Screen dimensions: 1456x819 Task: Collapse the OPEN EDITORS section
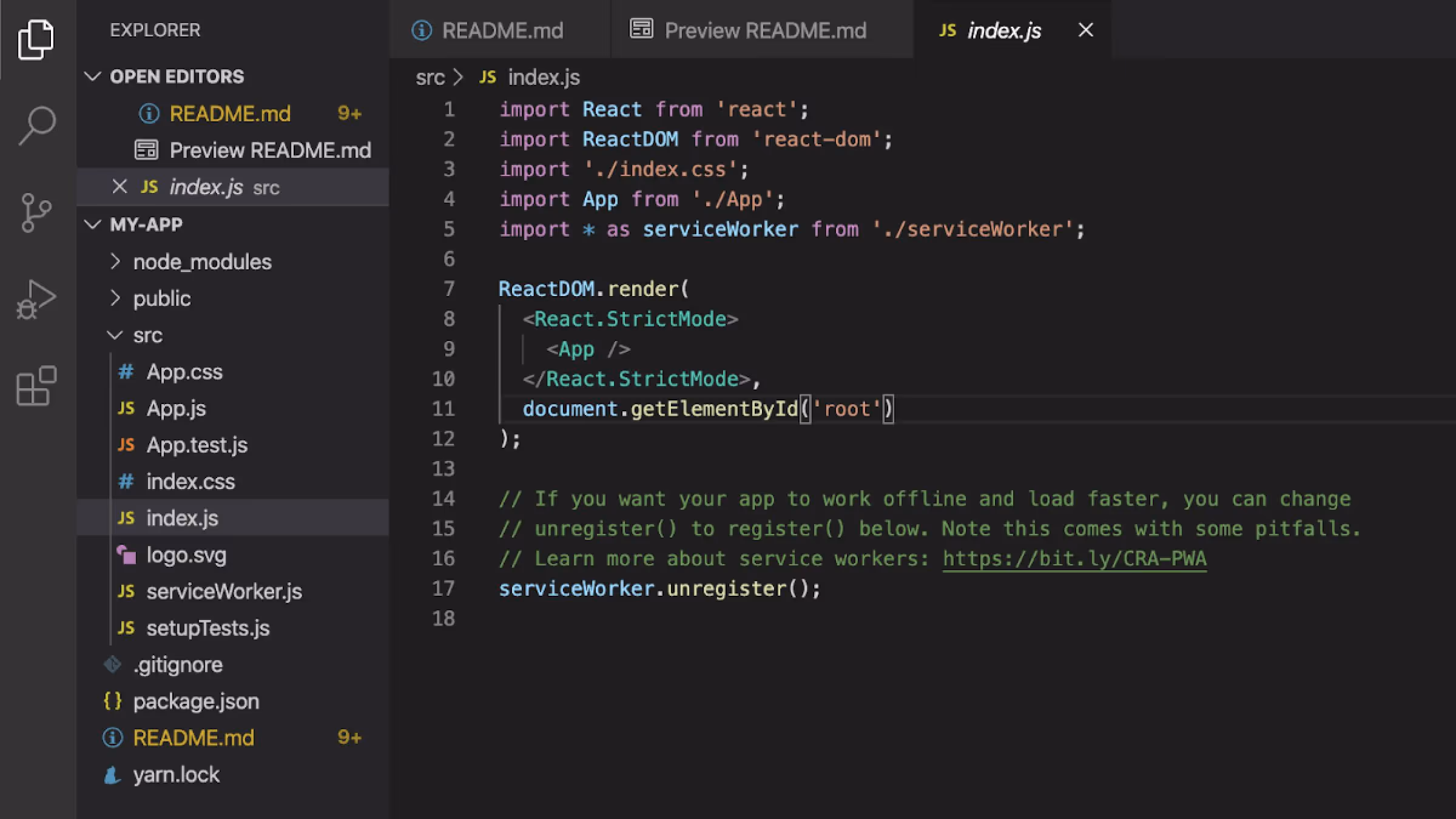click(x=92, y=76)
